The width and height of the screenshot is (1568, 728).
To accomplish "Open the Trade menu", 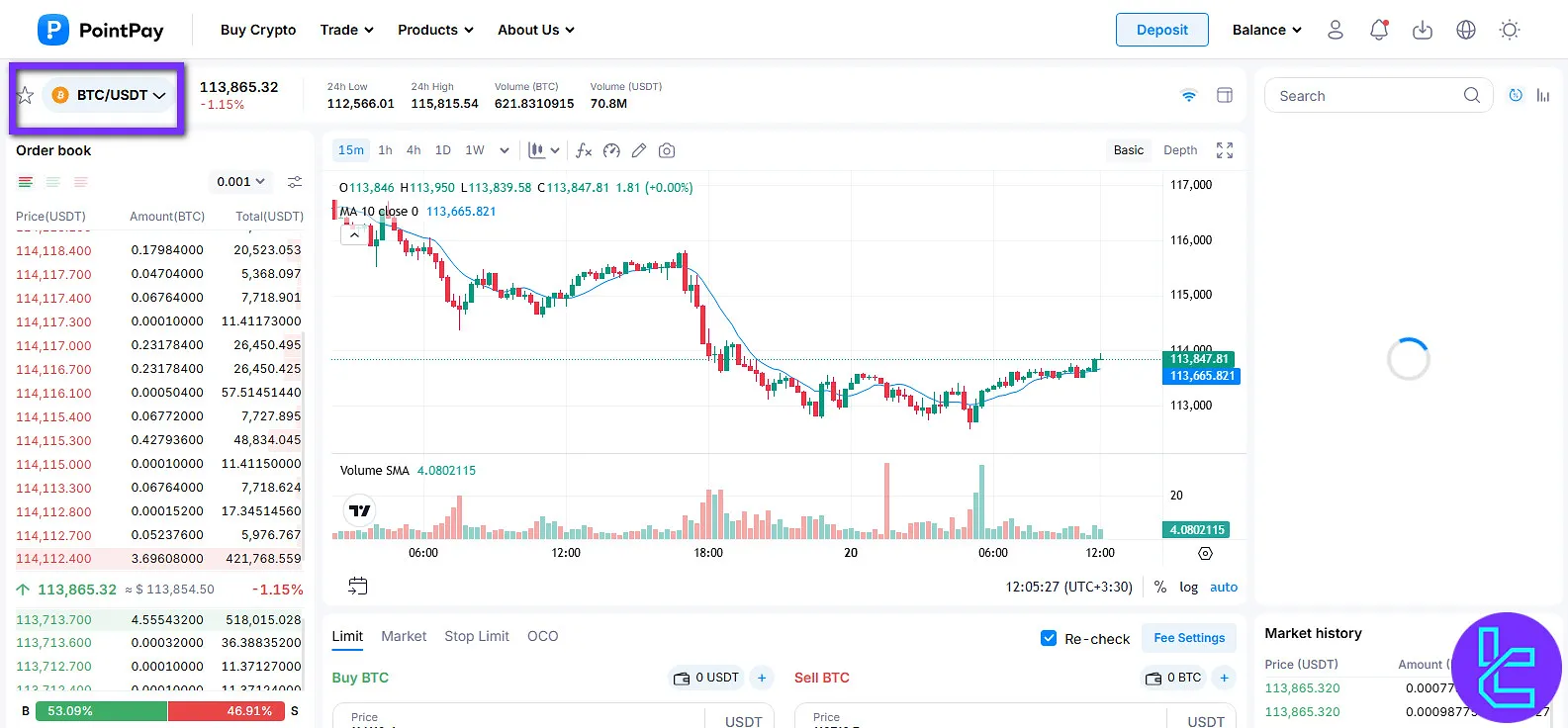I will [x=347, y=30].
